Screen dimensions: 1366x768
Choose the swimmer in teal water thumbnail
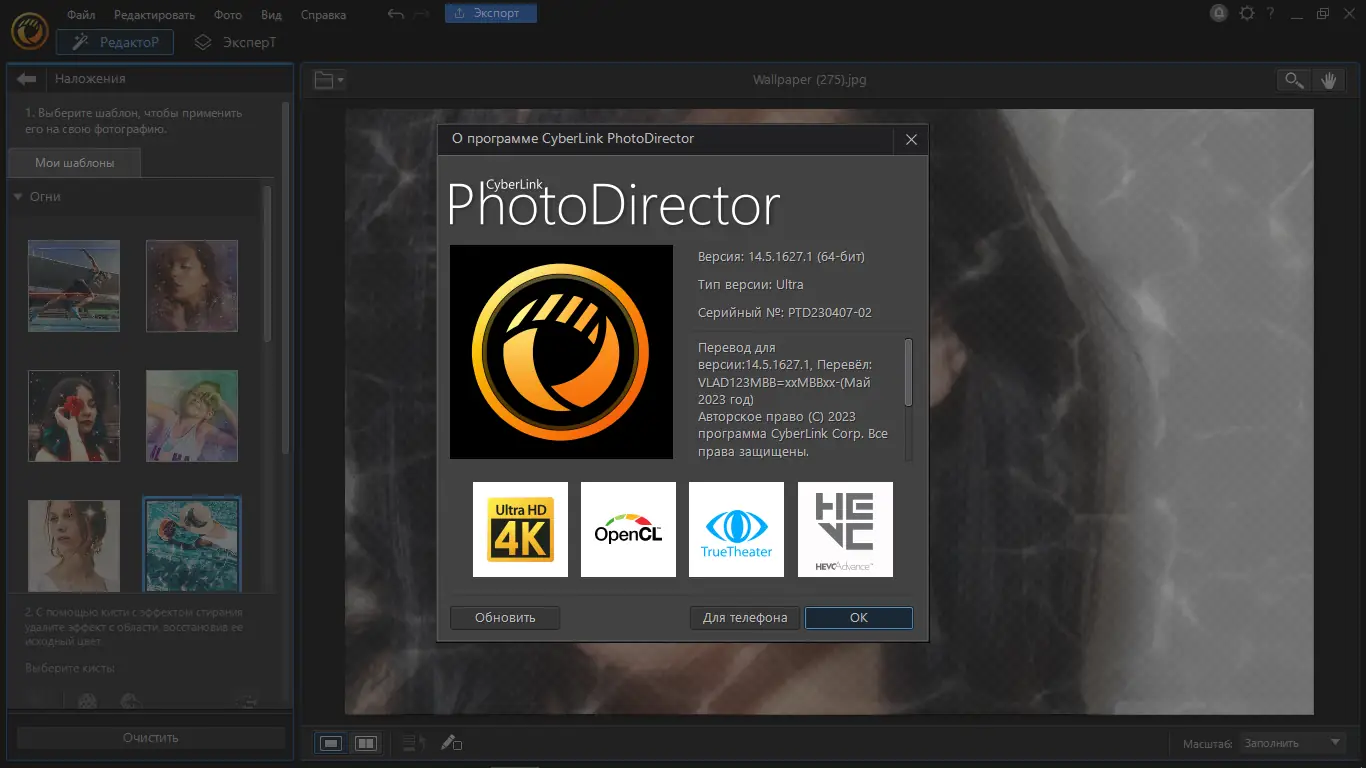(192, 545)
